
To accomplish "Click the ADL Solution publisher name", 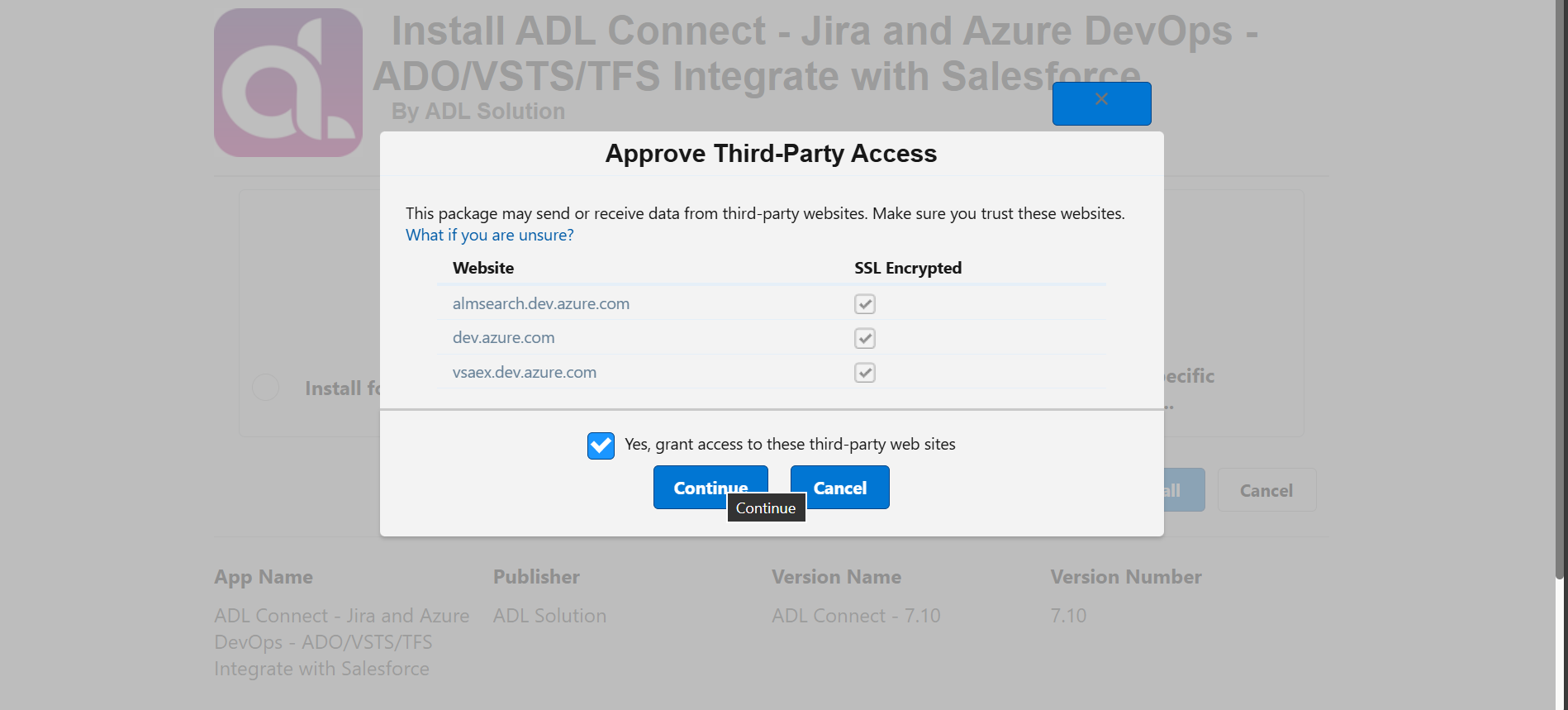I will pyautogui.click(x=549, y=616).
